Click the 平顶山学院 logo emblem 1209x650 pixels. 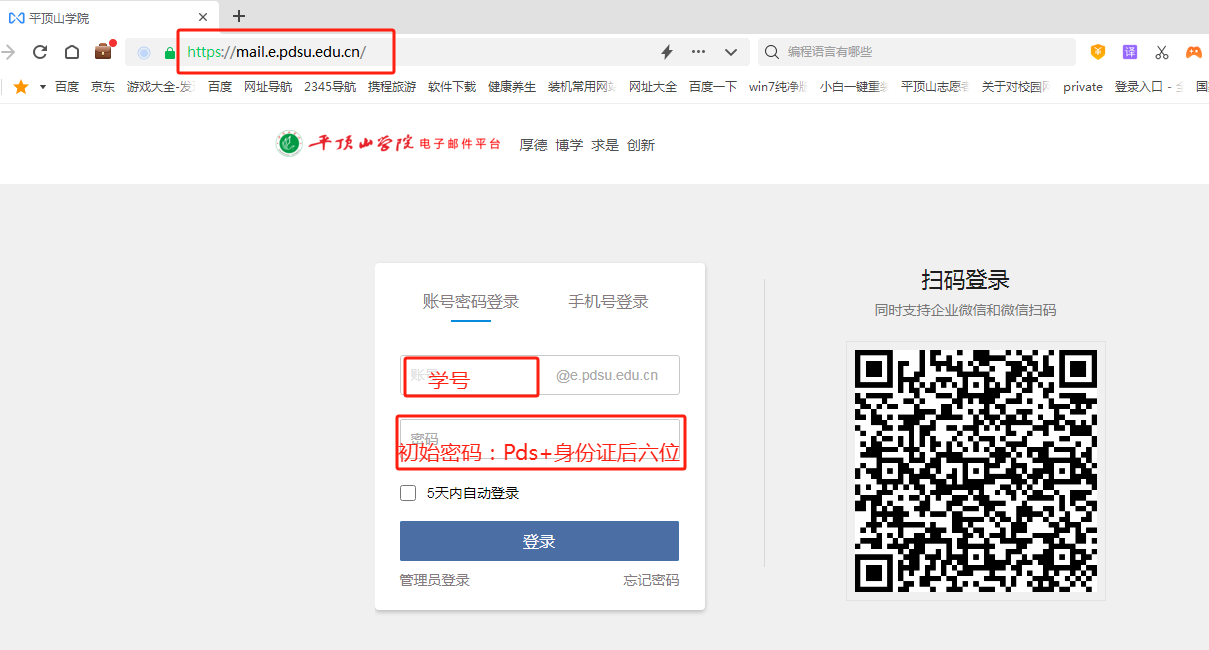(289, 143)
